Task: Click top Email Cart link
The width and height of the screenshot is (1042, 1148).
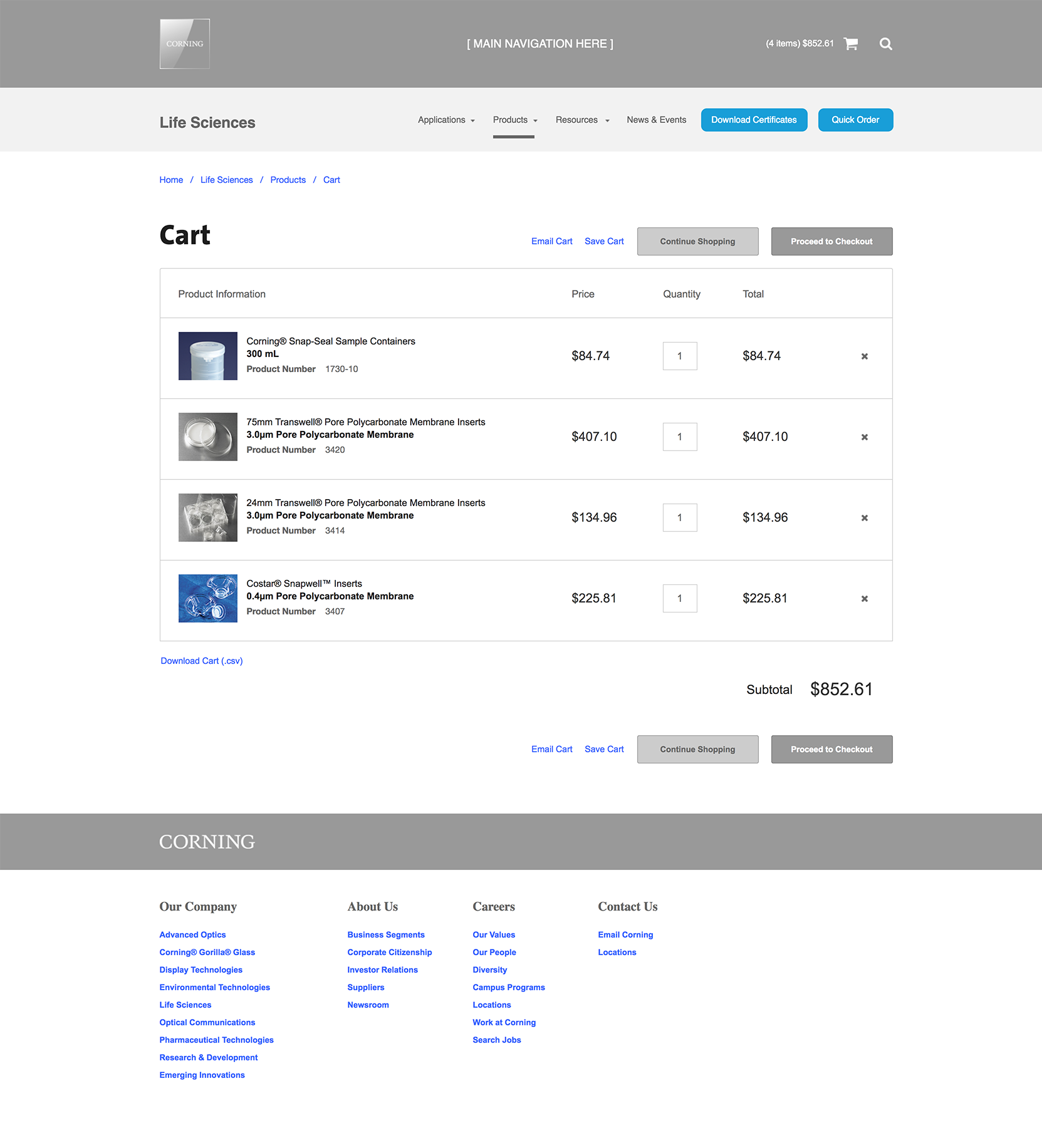Action: 551,241
